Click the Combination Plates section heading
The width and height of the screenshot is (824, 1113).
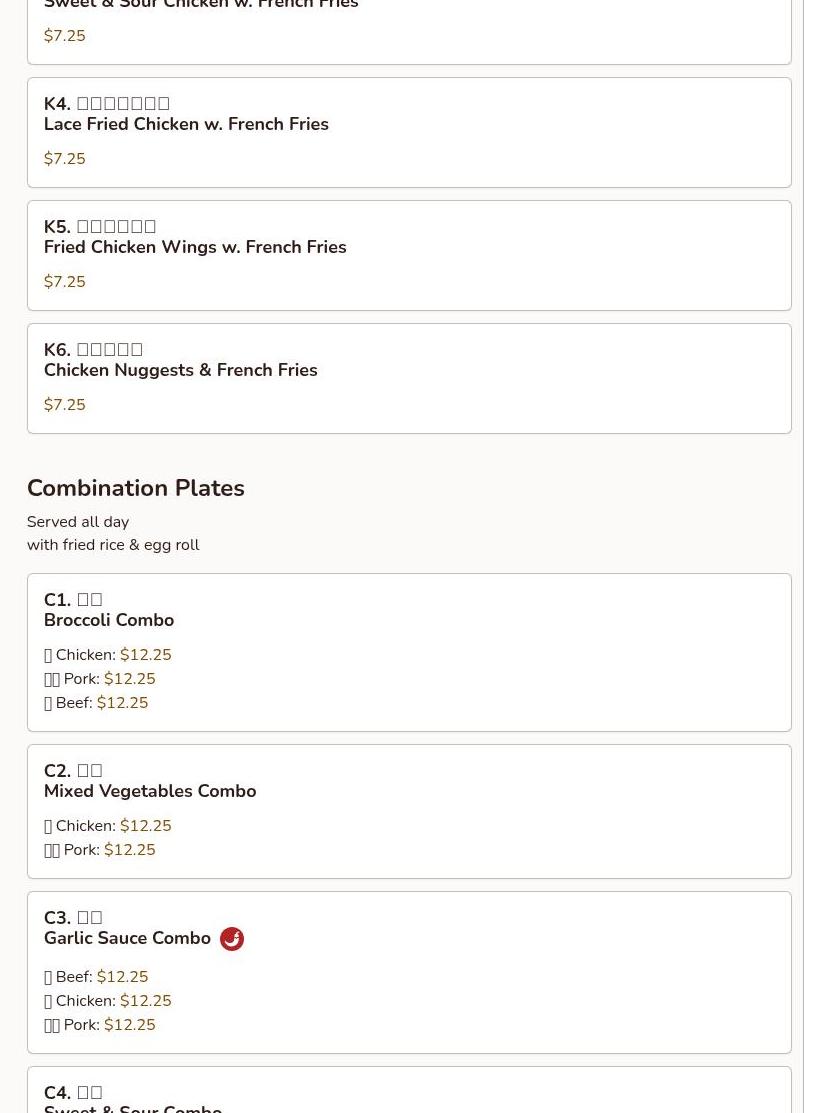[135, 488]
